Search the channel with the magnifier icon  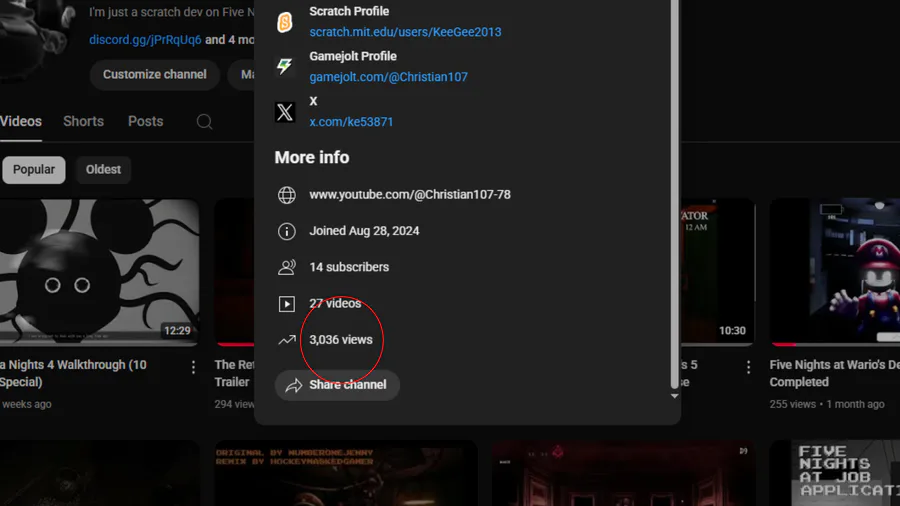(x=204, y=122)
